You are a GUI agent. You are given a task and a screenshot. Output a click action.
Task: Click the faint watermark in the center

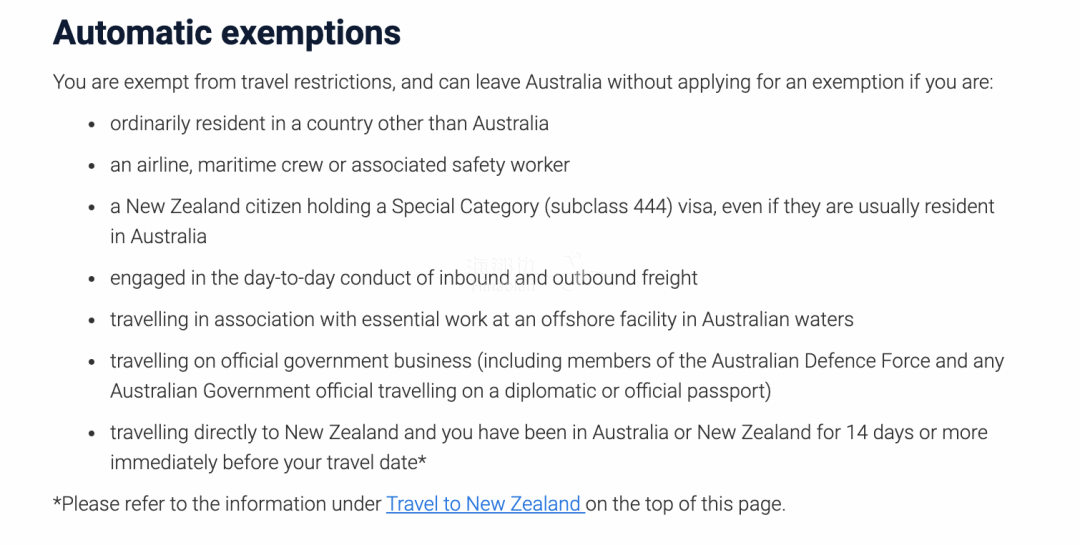(523, 273)
